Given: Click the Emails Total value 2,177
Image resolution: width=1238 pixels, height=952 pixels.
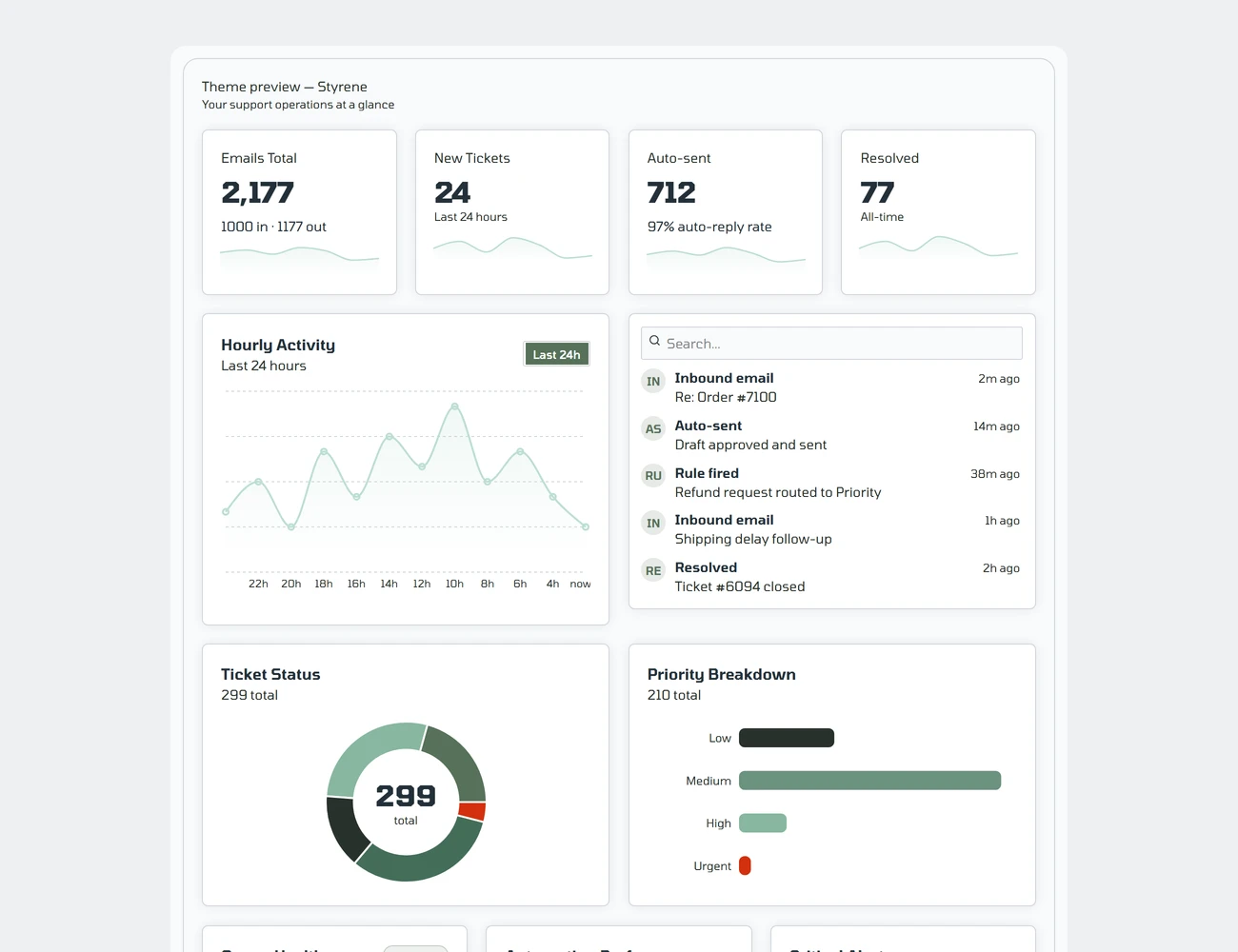Looking at the screenshot, I should (257, 193).
